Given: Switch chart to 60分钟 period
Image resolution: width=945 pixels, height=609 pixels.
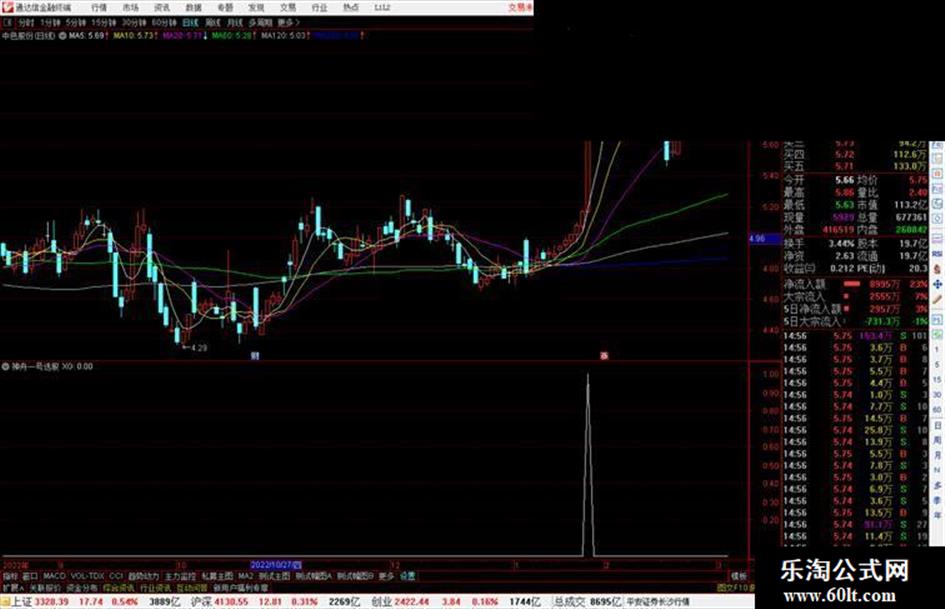Looking at the screenshot, I should pyautogui.click(x=164, y=23).
